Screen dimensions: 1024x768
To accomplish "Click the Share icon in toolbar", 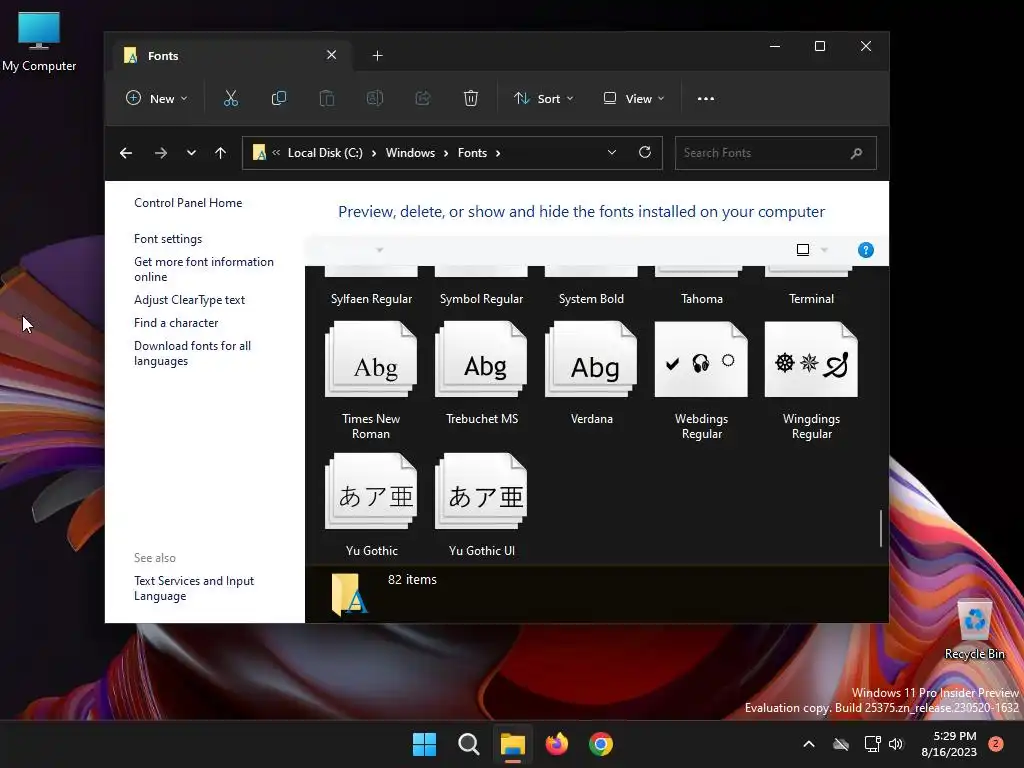I will pyautogui.click(x=423, y=99).
